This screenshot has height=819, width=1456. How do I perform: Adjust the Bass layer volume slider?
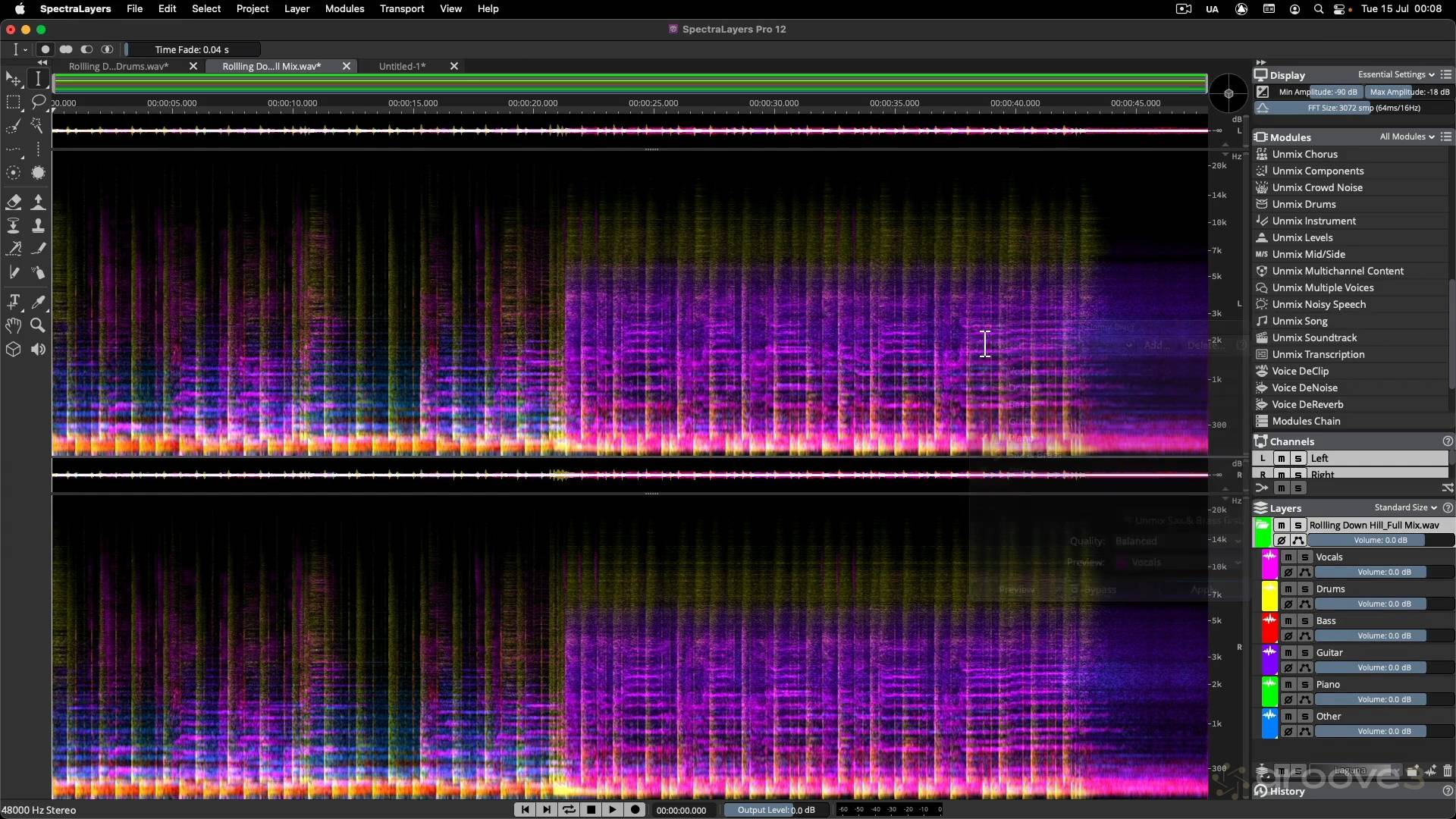(1384, 636)
